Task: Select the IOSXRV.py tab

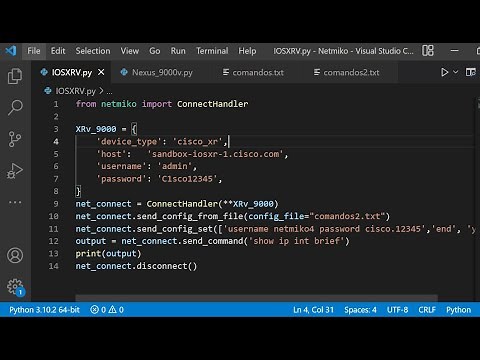Action: click(x=72, y=72)
